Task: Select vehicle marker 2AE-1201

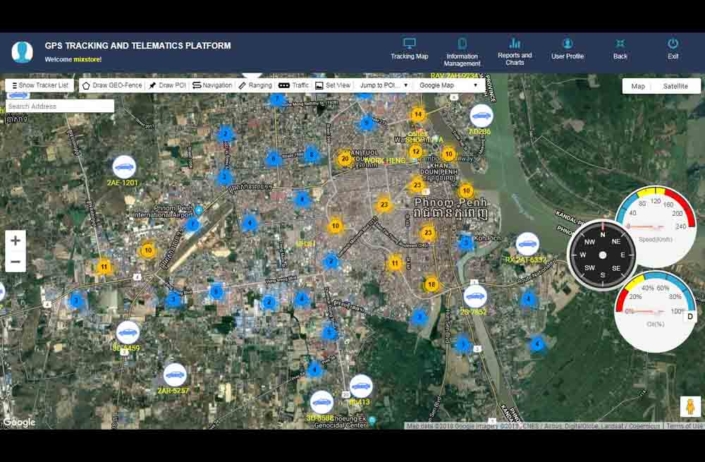Action: point(124,166)
